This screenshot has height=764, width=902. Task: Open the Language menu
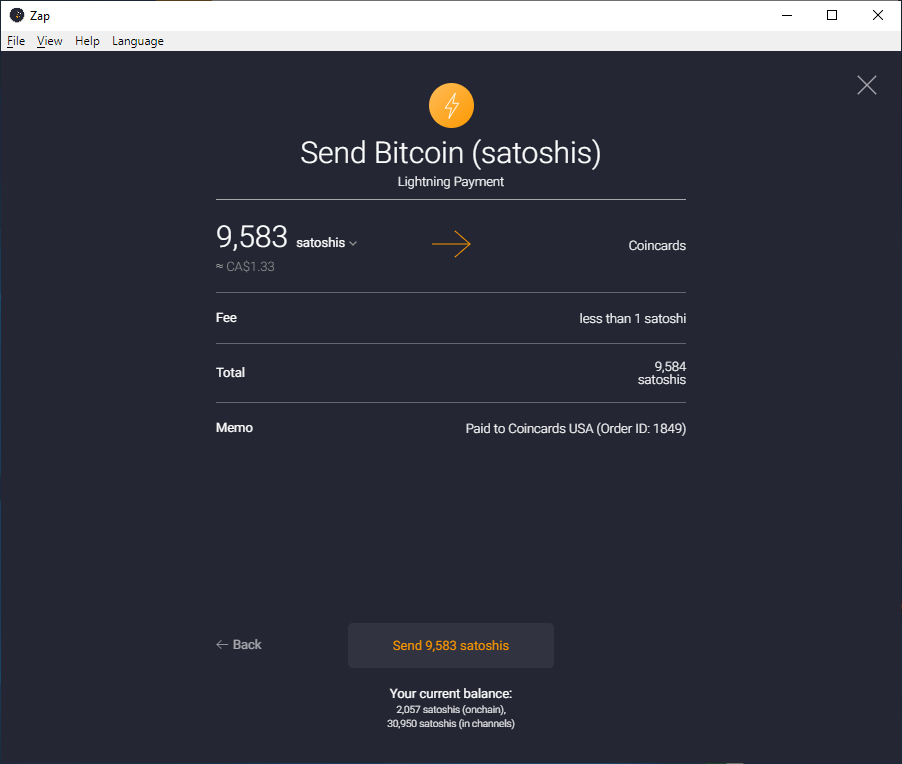point(137,41)
